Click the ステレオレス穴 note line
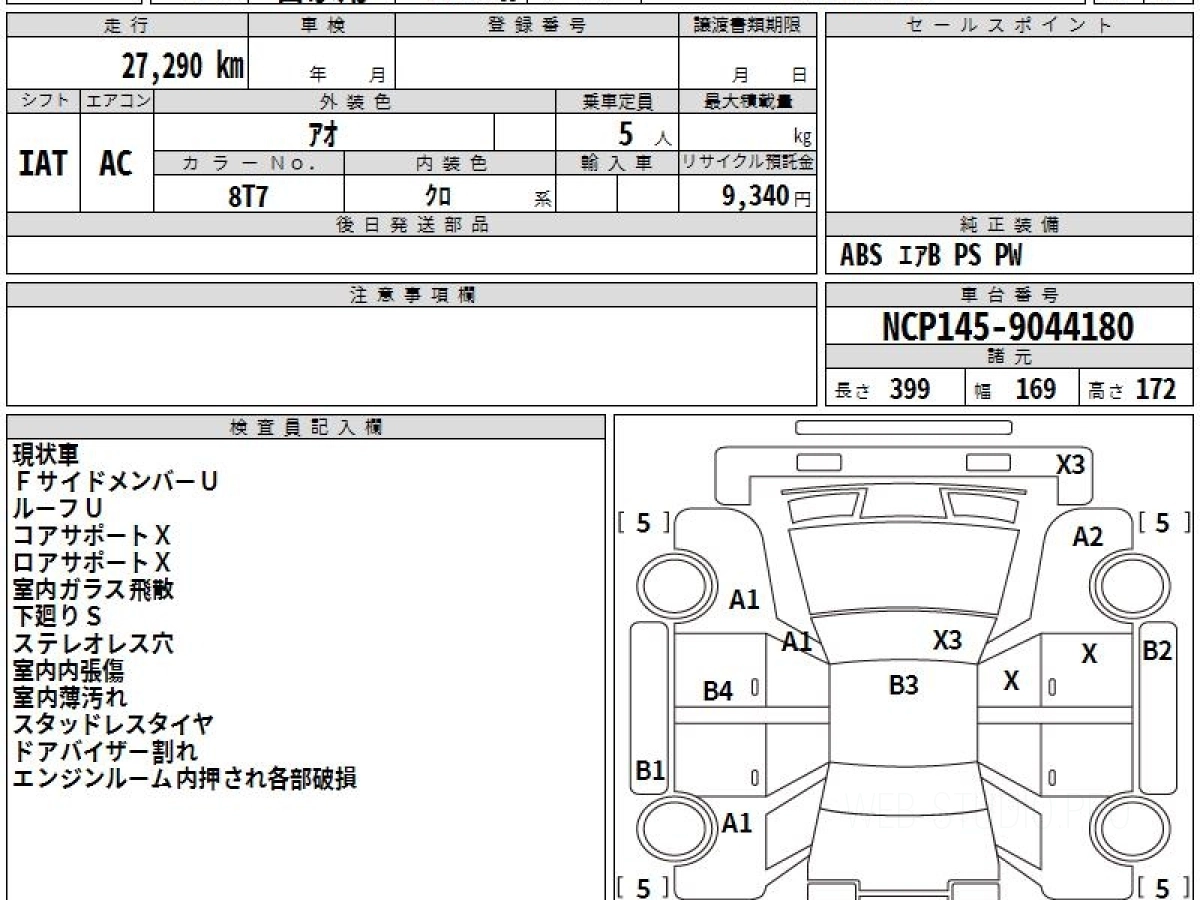Viewport: 1200px width, 900px height. [93, 644]
